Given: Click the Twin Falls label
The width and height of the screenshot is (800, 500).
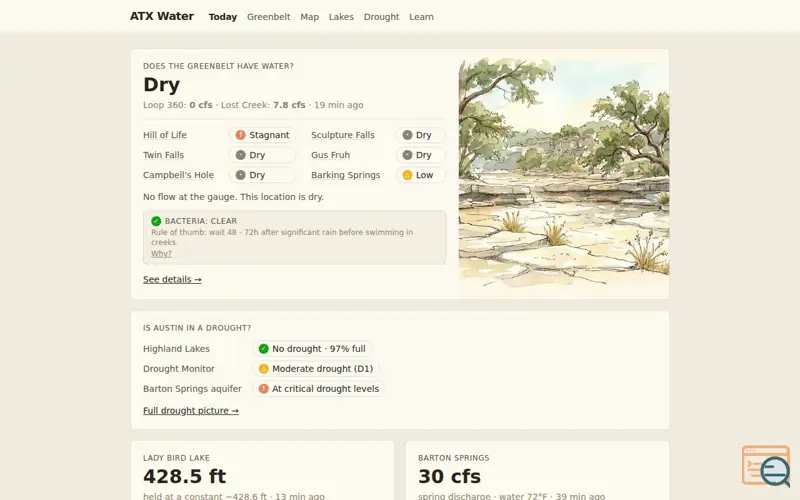Looking at the screenshot, I should pos(163,155).
